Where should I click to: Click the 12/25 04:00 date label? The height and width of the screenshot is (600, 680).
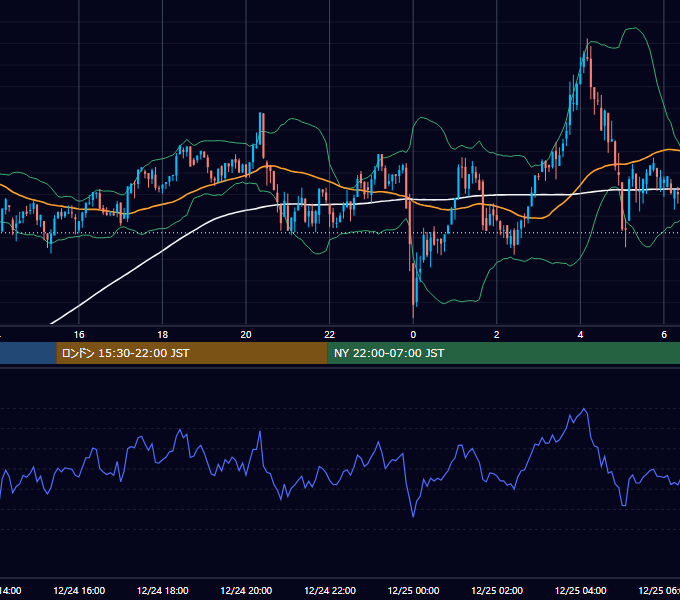tap(581, 590)
